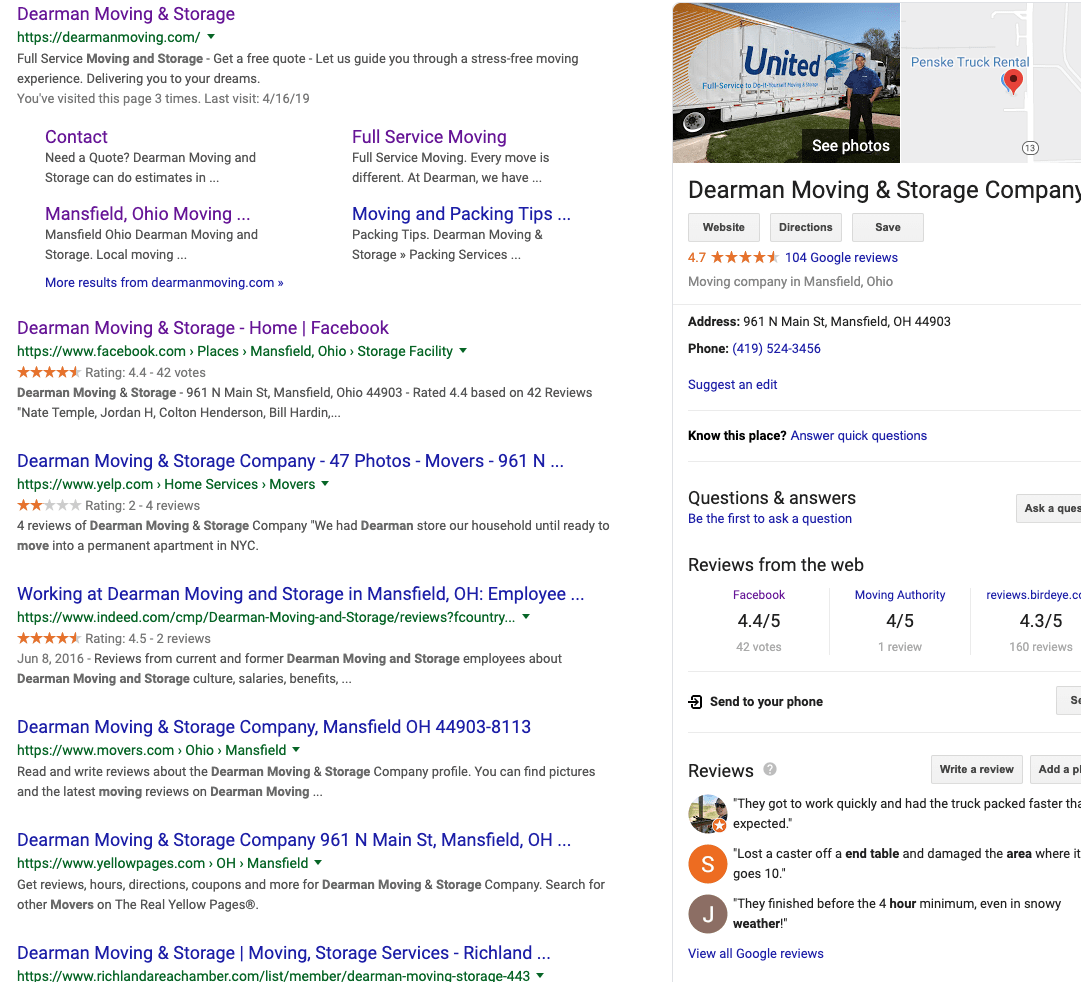Open Facebook in Reviews from the web
The width and height of the screenshot is (1081, 982).
point(758,595)
